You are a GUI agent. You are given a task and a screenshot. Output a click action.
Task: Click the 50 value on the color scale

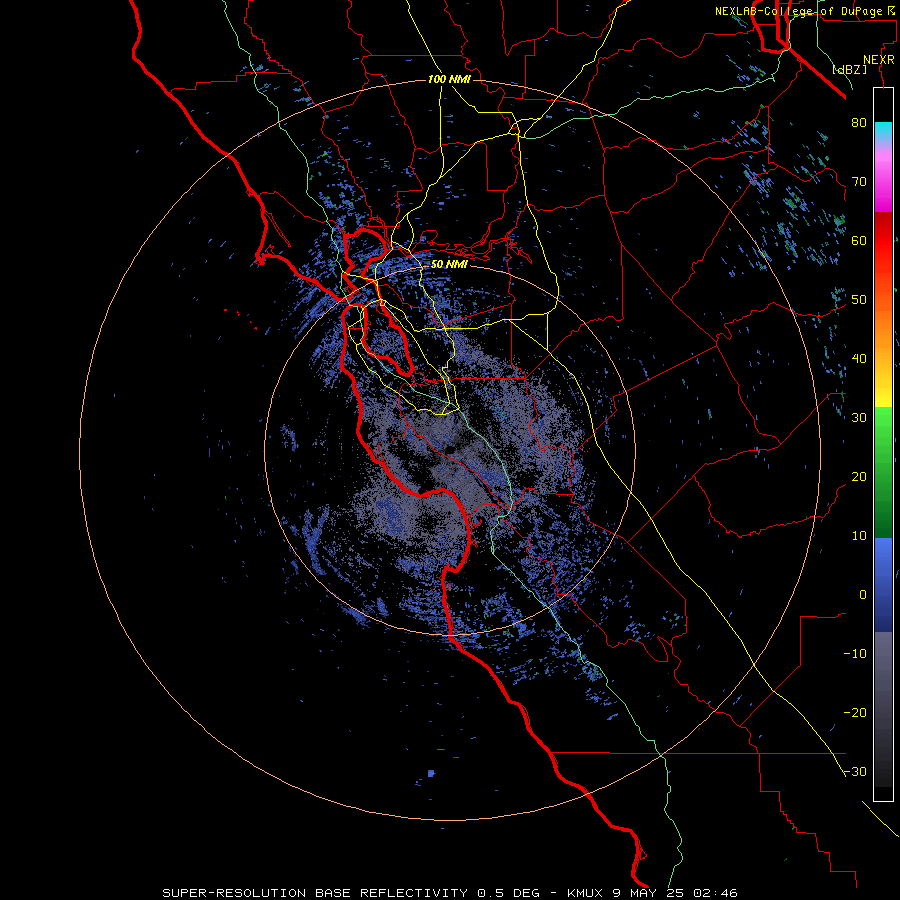point(859,300)
